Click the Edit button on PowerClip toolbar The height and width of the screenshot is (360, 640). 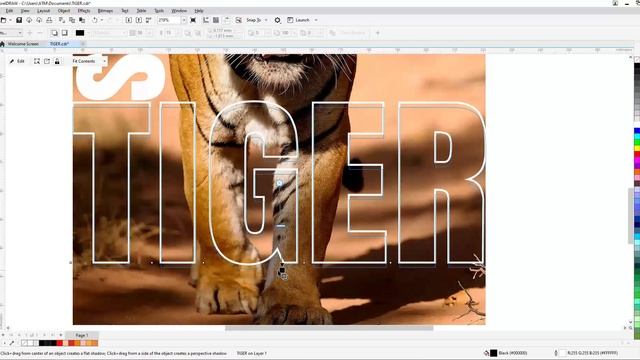click(x=17, y=61)
